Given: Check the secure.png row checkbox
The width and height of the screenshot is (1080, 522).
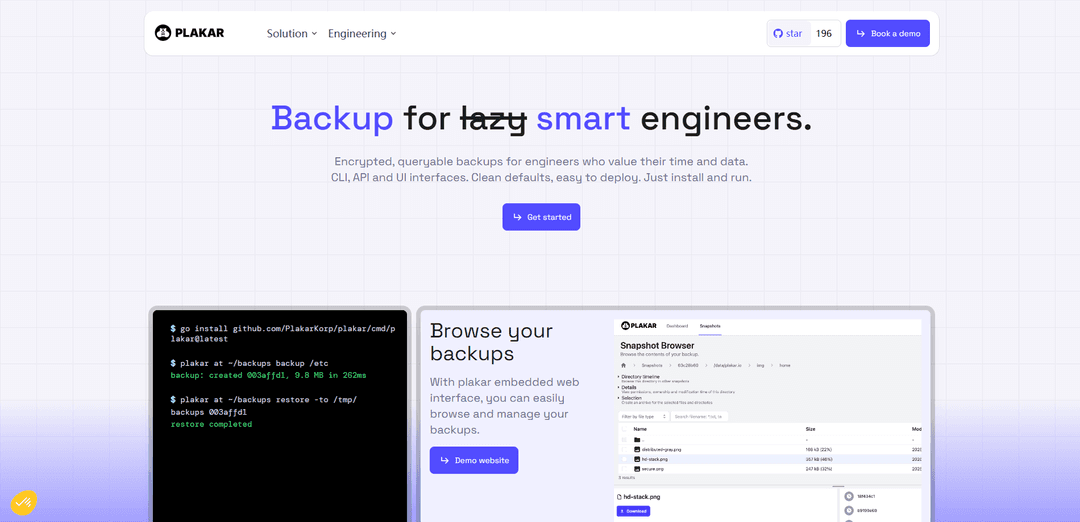Looking at the screenshot, I should pyautogui.click(x=624, y=469).
